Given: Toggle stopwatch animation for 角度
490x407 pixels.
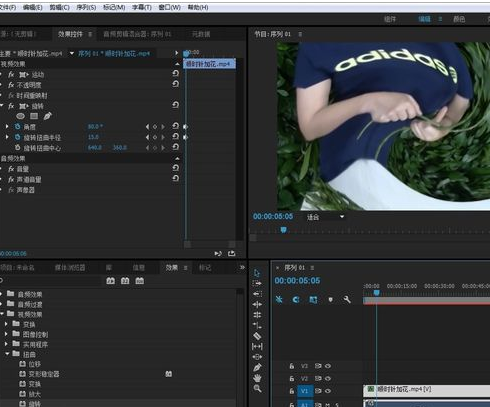Looking at the screenshot, I should pyautogui.click(x=17, y=127).
